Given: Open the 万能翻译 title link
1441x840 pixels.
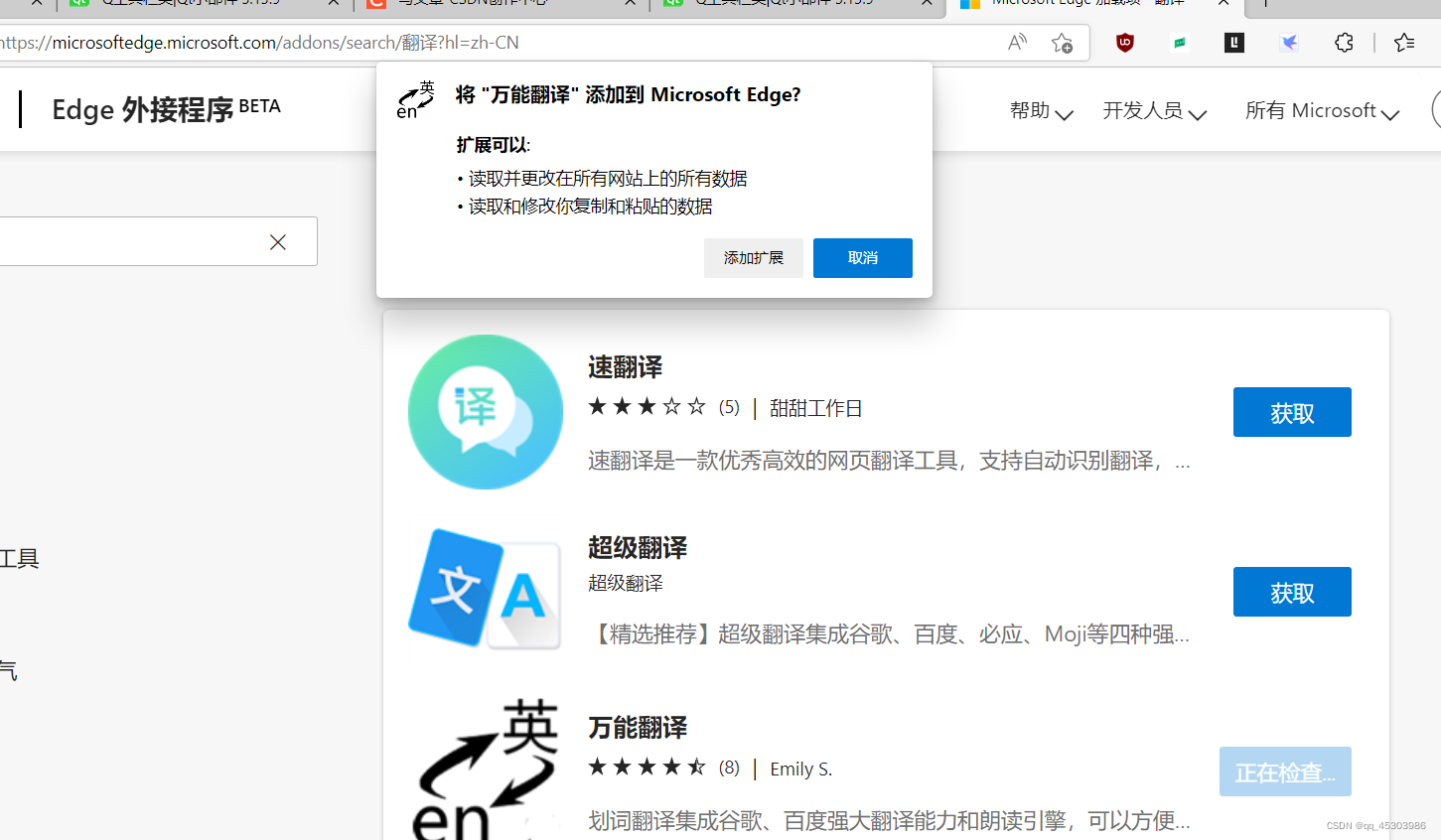Looking at the screenshot, I should pyautogui.click(x=638, y=727).
